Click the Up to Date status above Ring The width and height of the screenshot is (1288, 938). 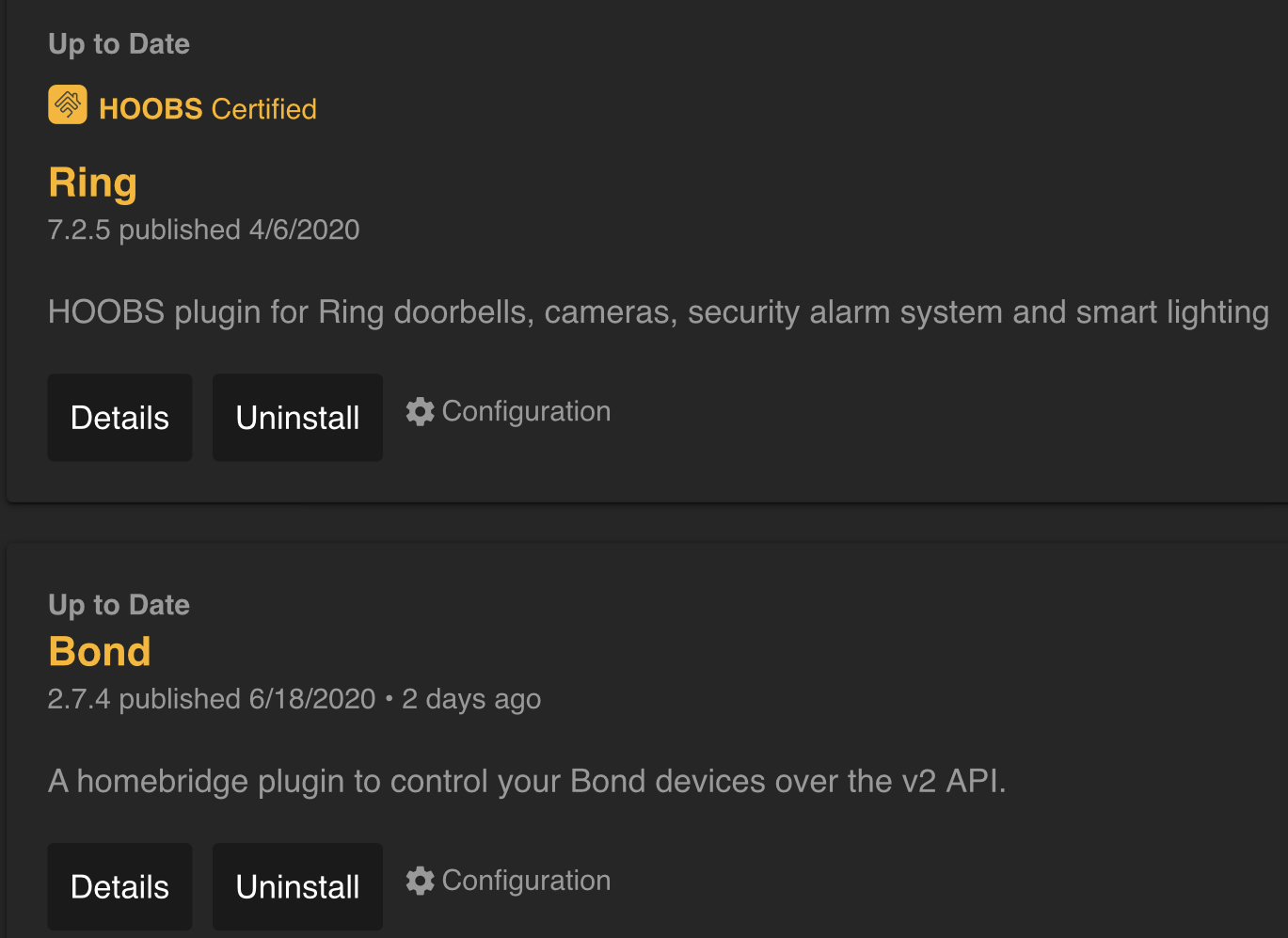(x=119, y=44)
